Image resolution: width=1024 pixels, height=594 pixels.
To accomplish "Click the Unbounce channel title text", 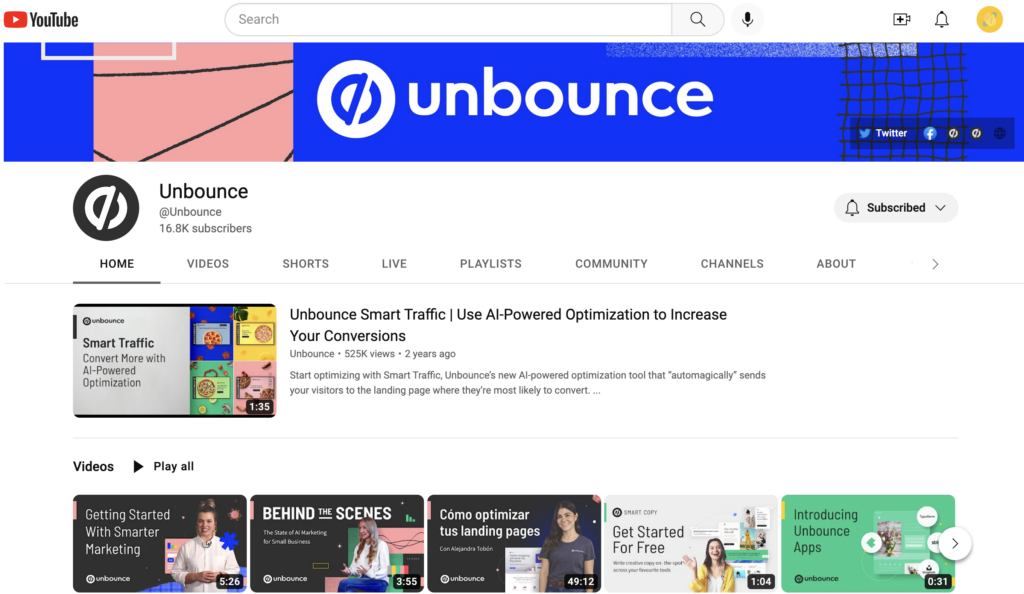I will coord(204,191).
